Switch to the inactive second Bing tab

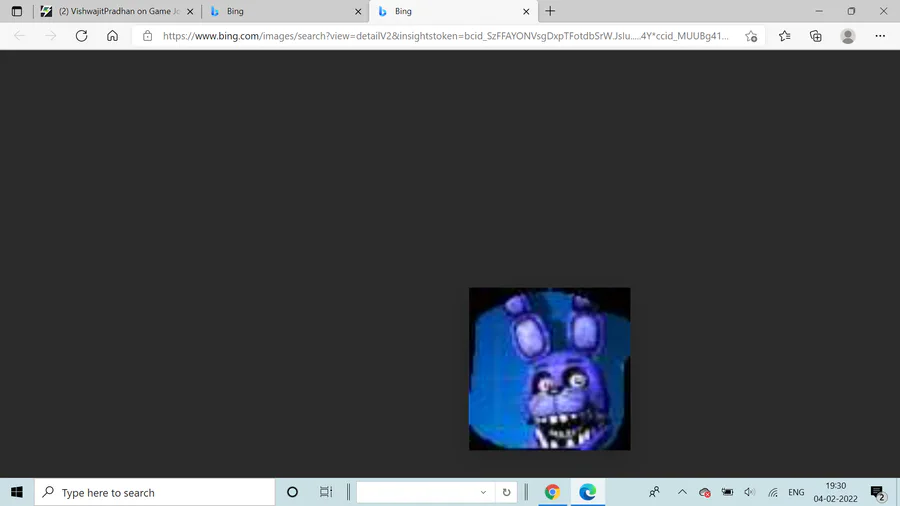(x=285, y=11)
